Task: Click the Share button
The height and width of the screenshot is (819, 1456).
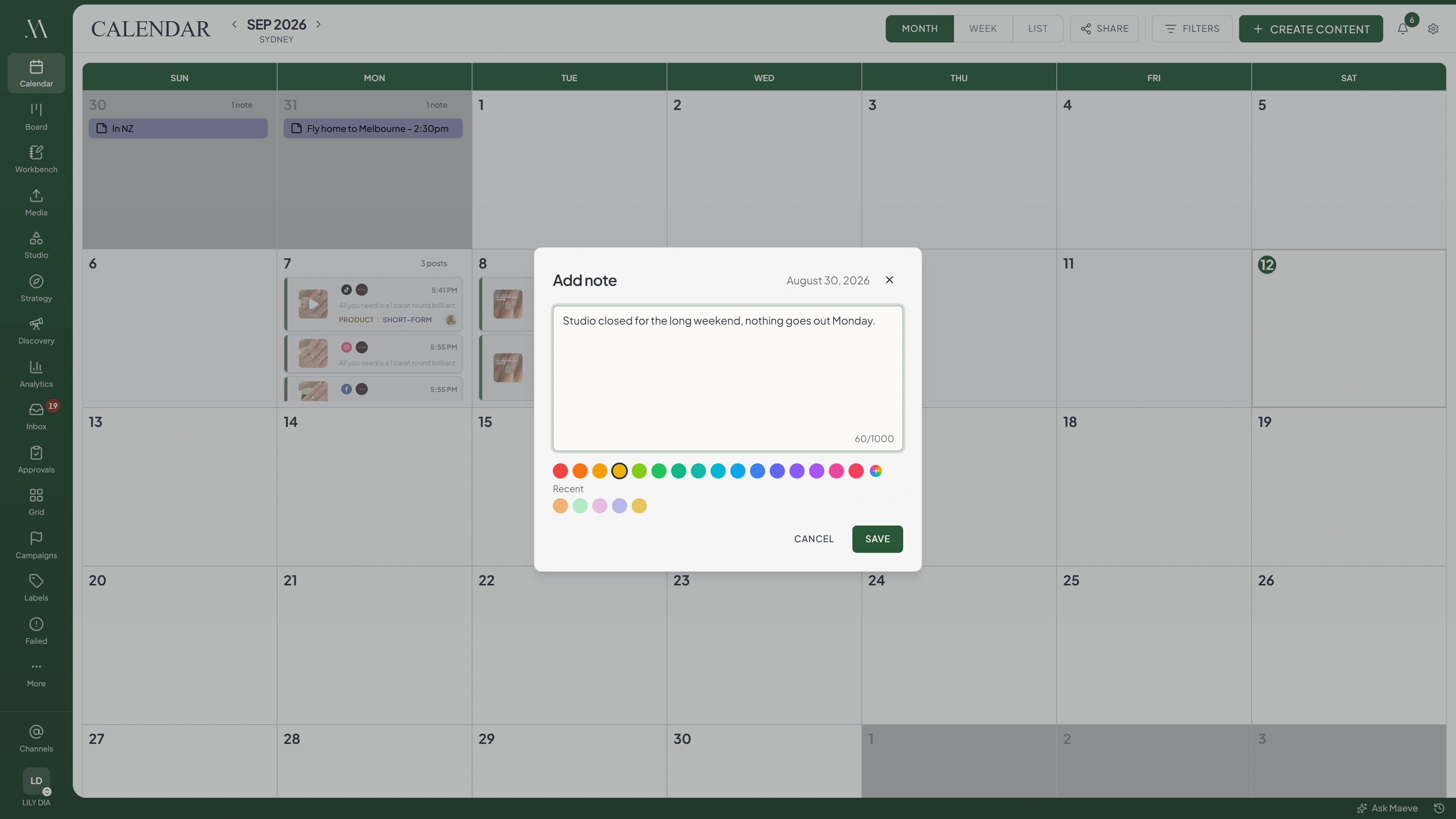Action: tap(1105, 28)
